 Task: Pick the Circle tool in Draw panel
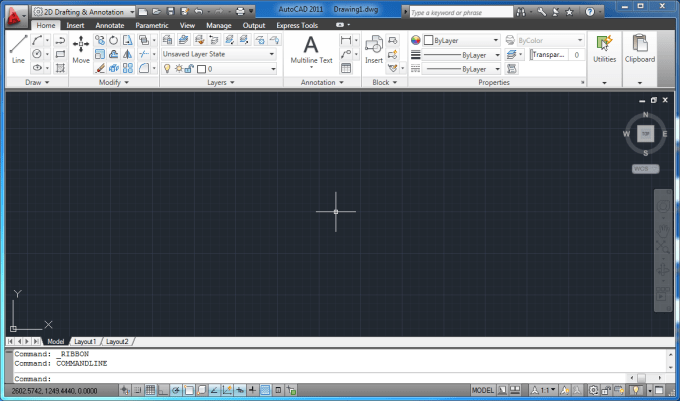(37, 54)
